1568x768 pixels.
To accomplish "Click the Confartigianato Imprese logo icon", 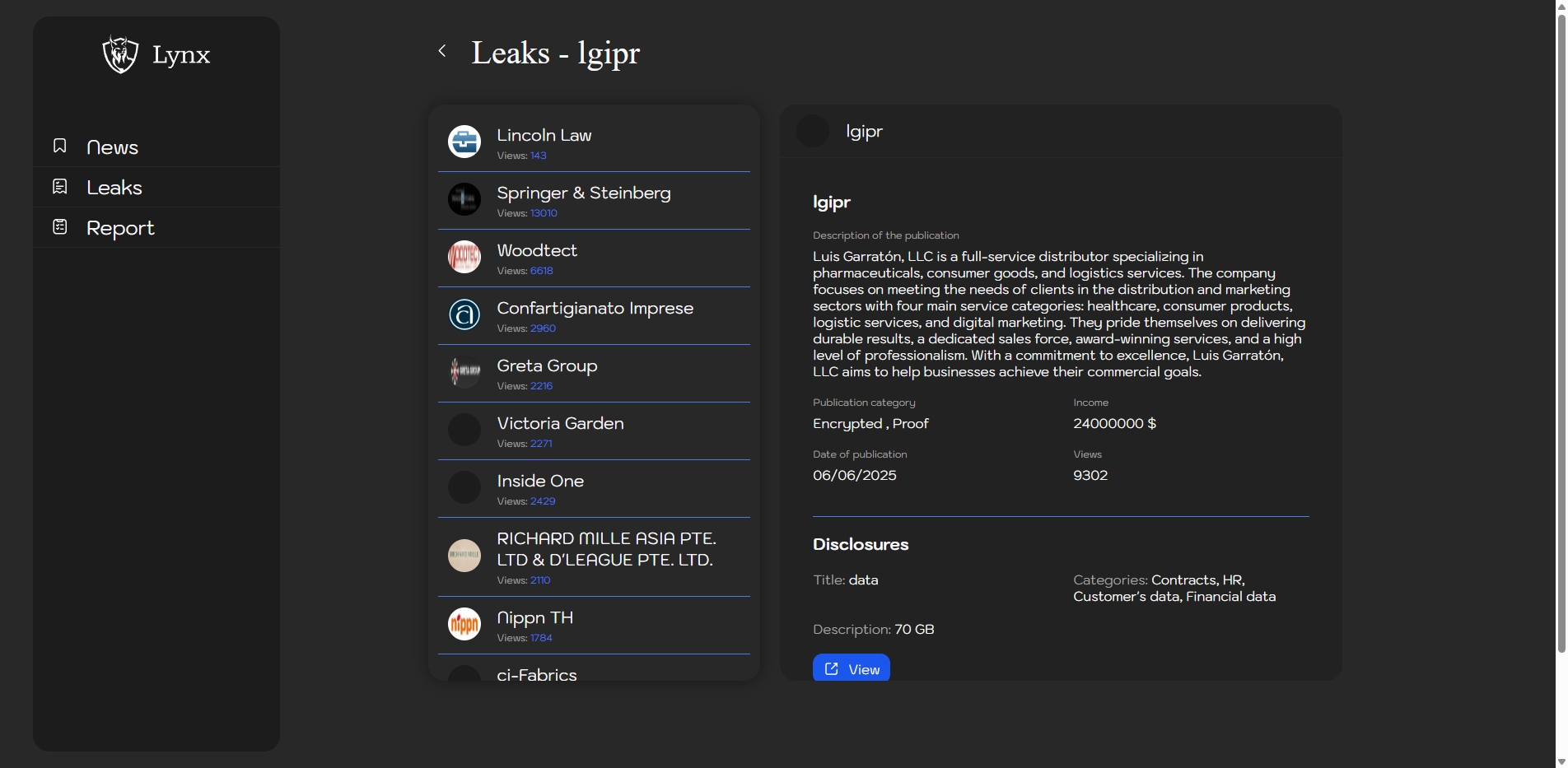I will click(x=464, y=314).
